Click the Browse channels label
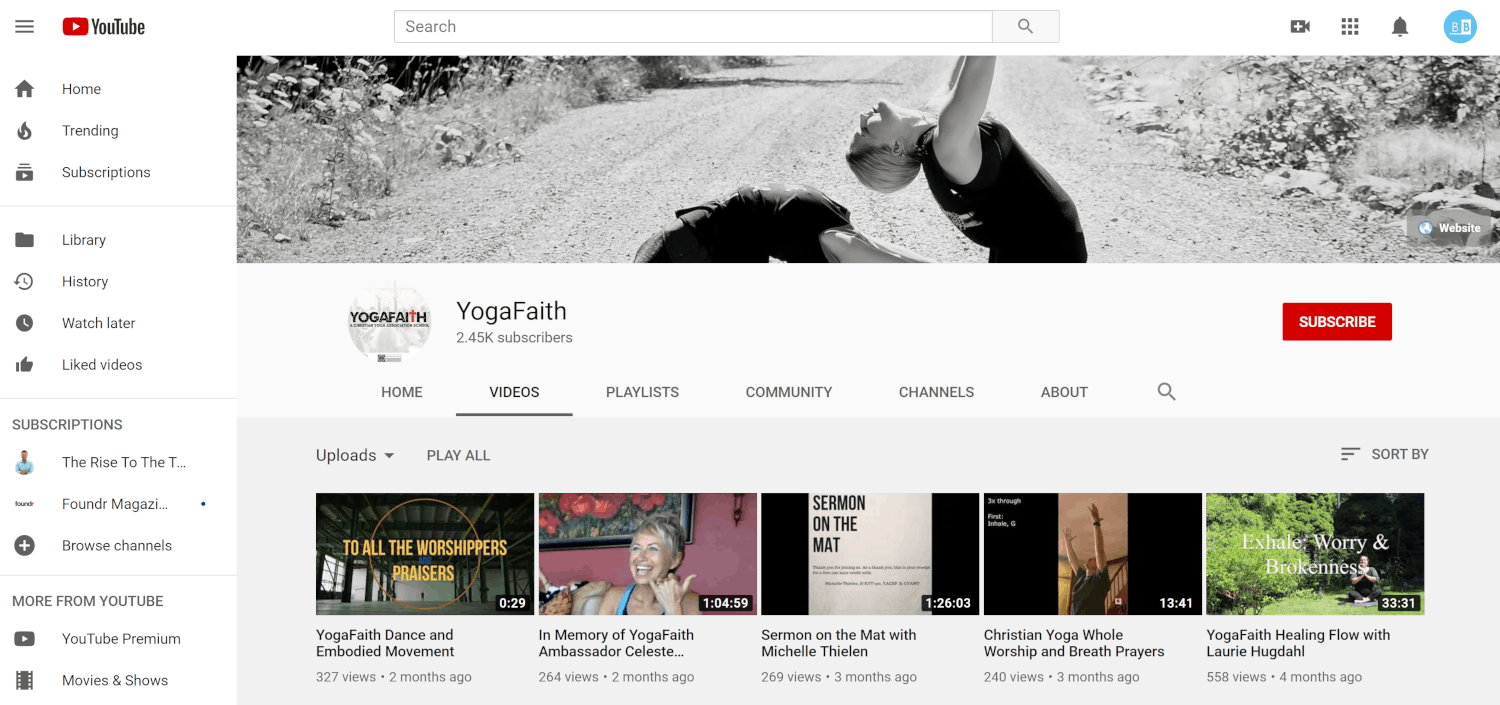This screenshot has width=1500, height=705. [117, 546]
